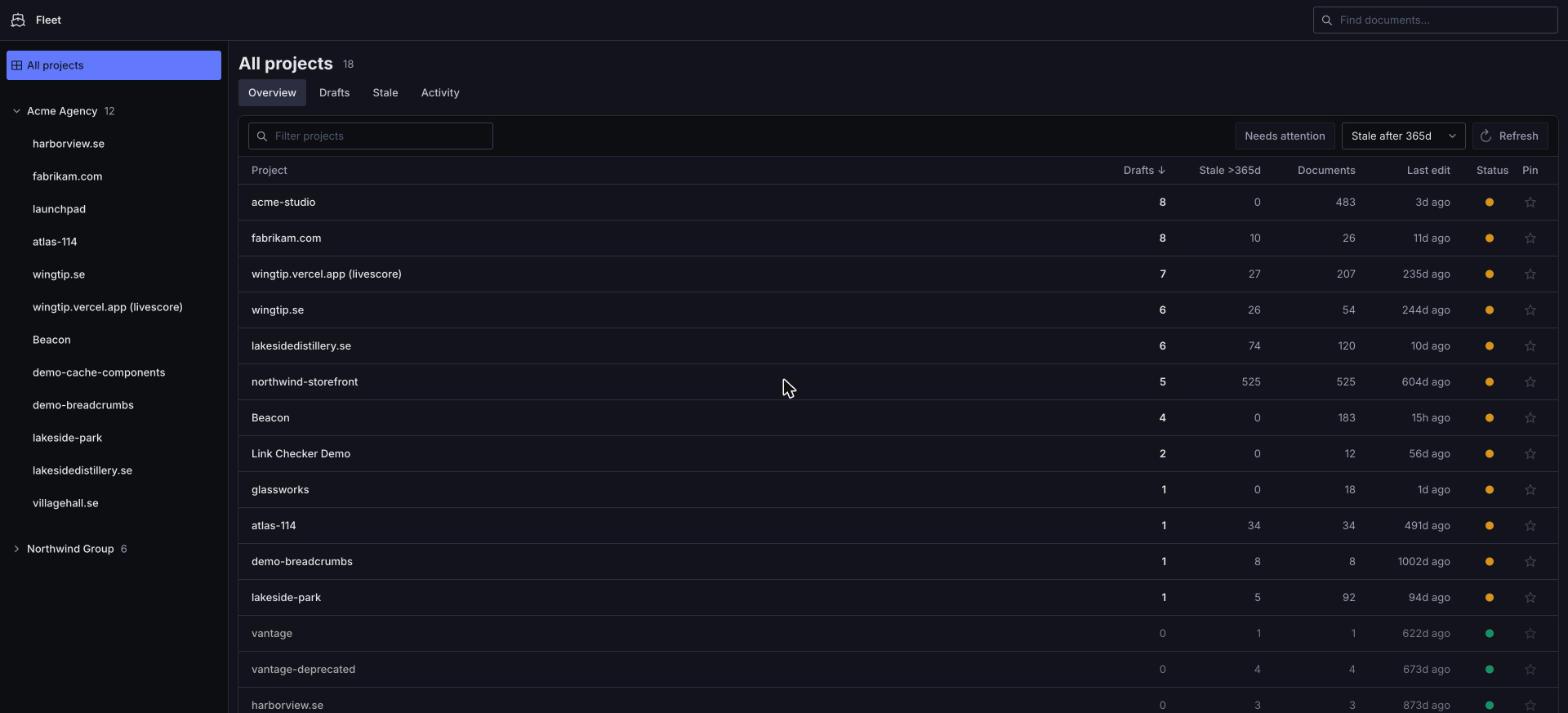Expand the Northwind Group tree
Image resolution: width=1568 pixels, height=713 pixels.
(17, 549)
